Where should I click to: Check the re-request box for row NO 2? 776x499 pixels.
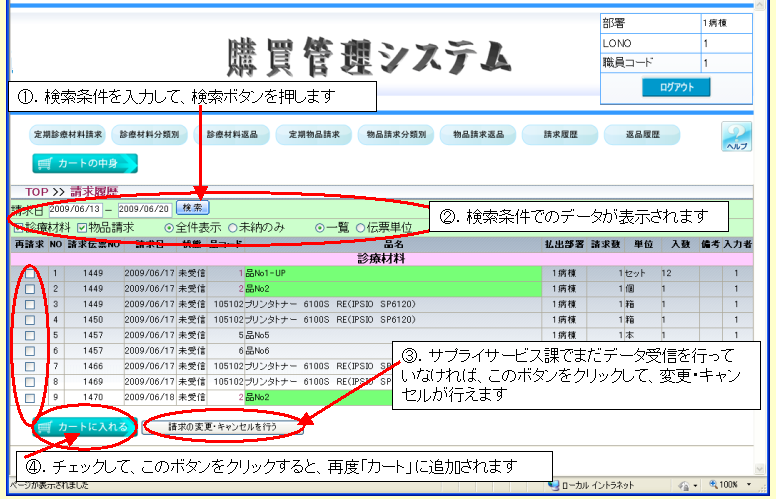(30, 289)
